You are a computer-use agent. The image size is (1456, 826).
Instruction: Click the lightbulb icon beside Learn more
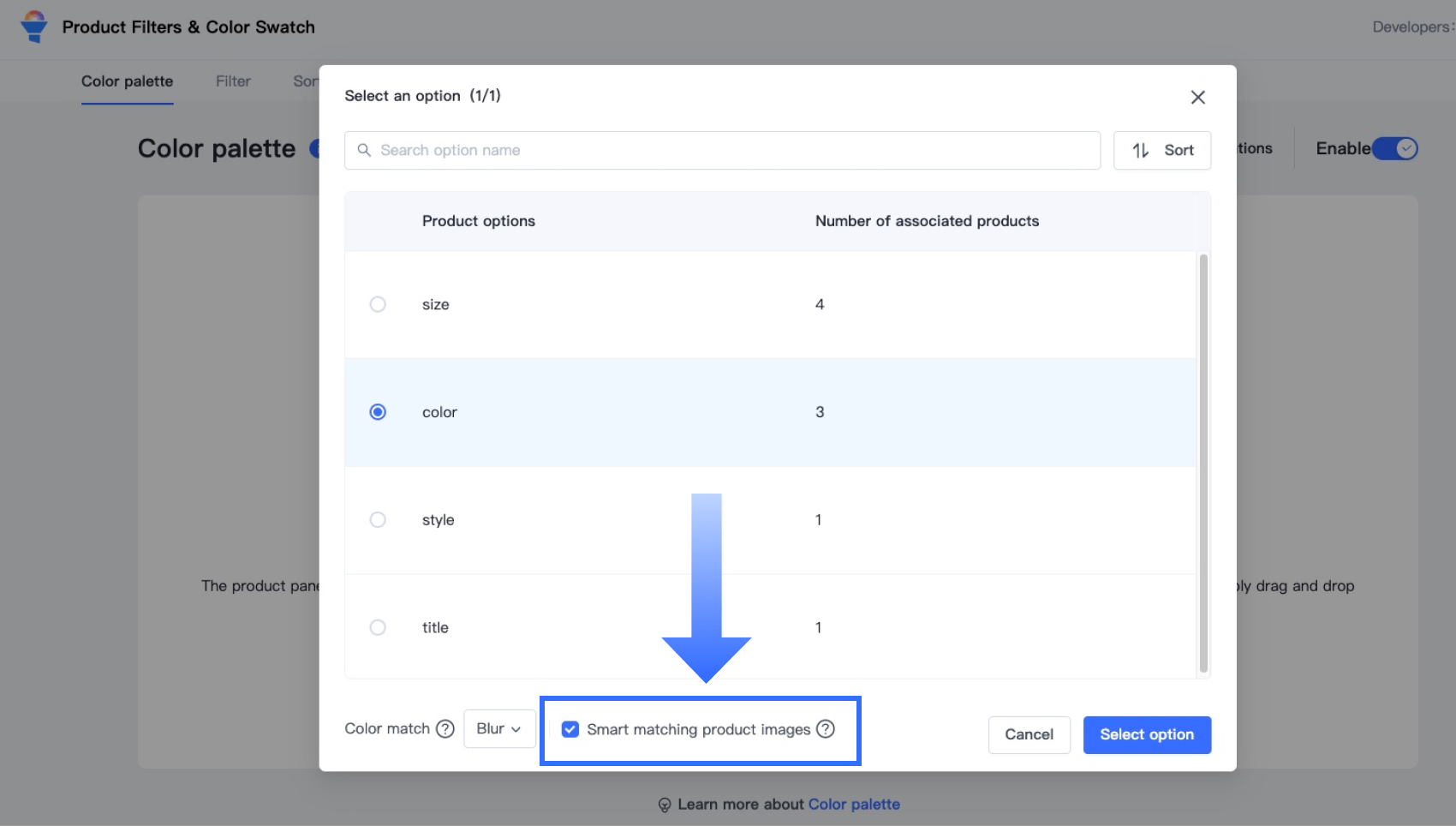pos(665,805)
